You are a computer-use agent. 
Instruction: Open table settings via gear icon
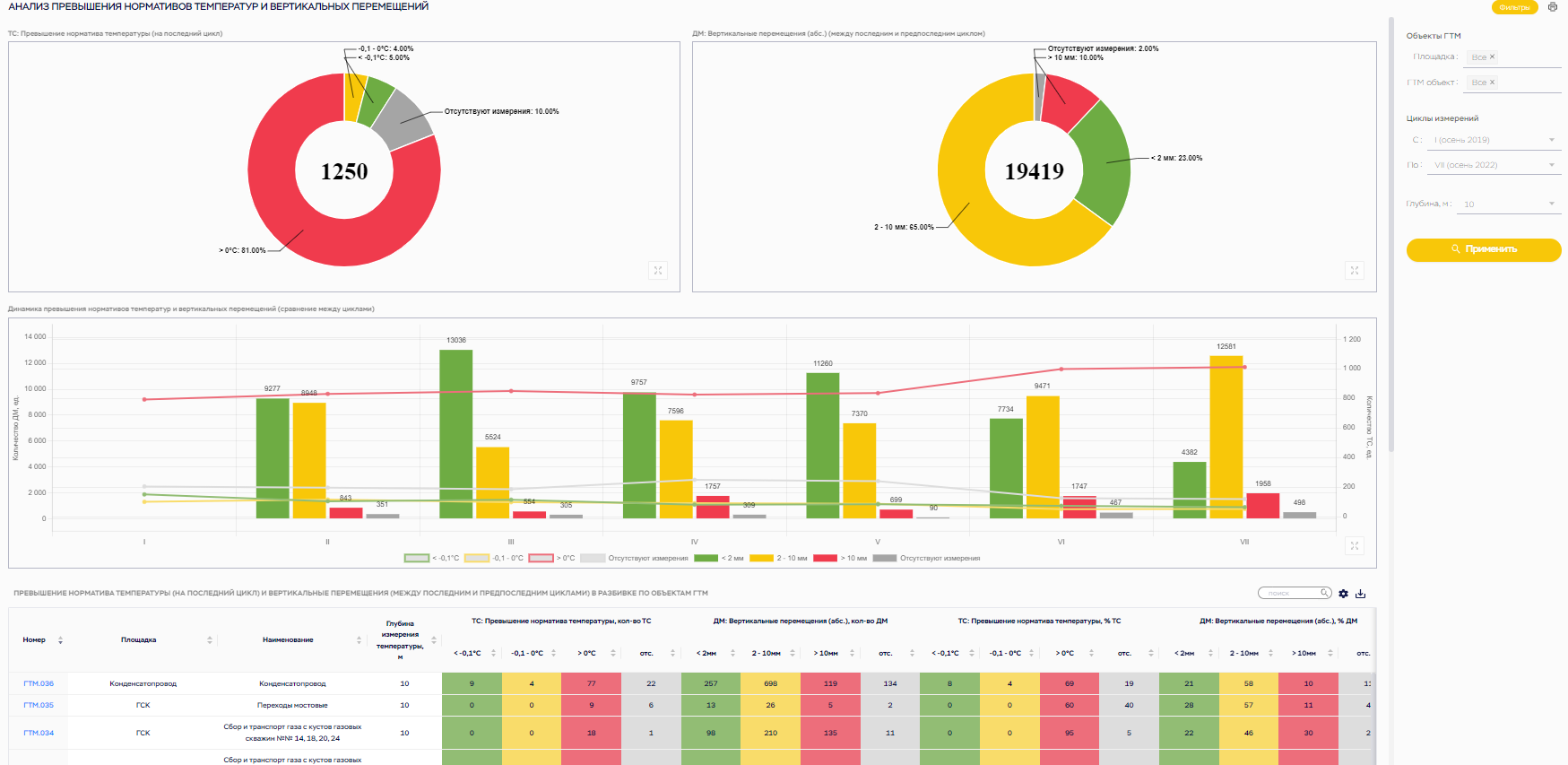point(1343,594)
